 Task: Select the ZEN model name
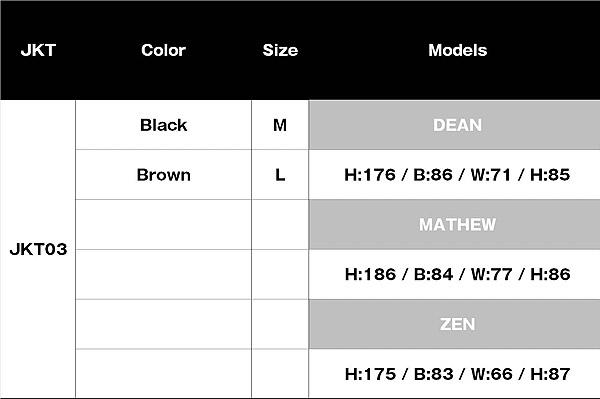tap(457, 324)
